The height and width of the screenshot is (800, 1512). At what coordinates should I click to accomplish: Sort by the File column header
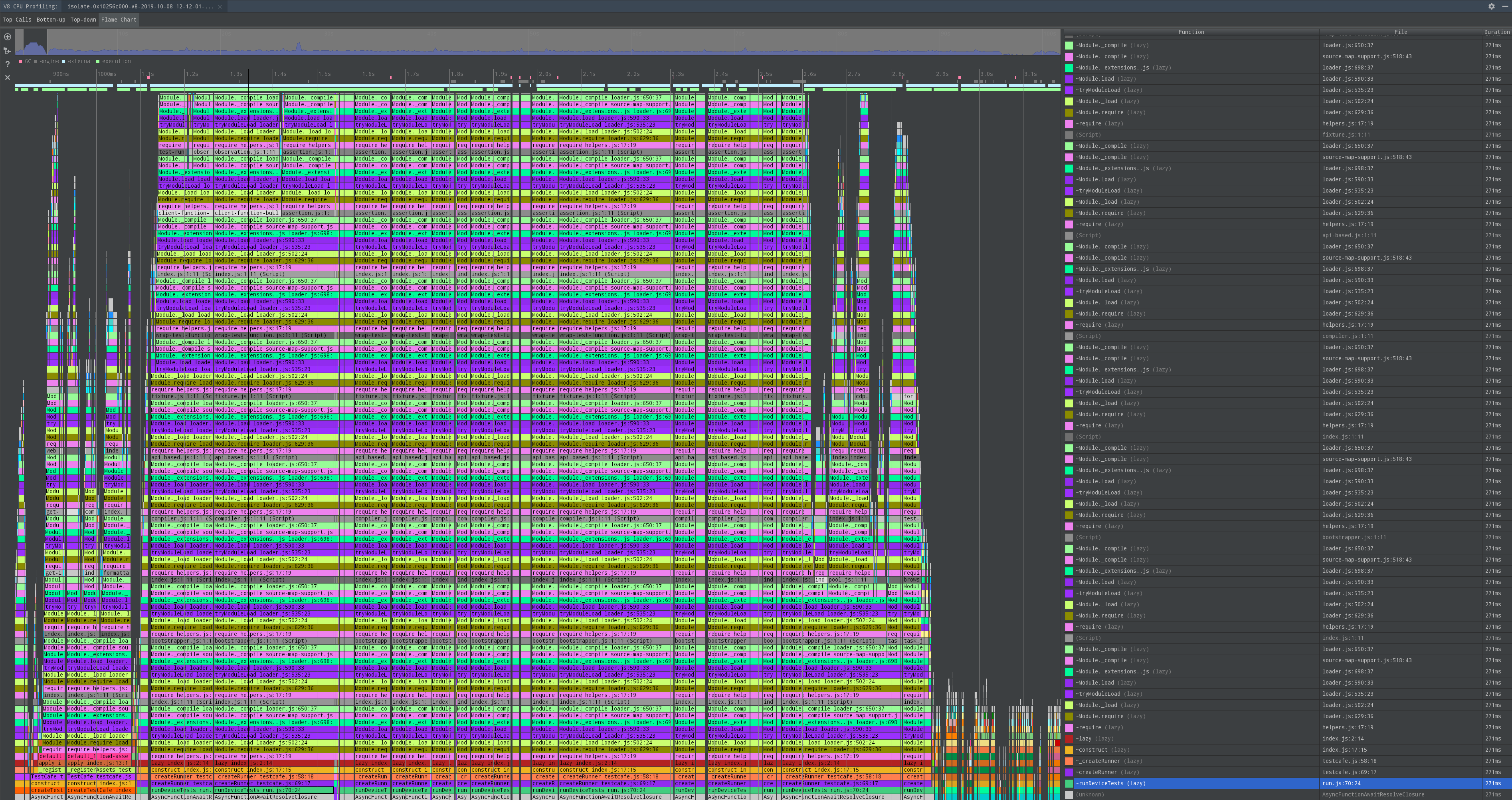coord(1401,32)
